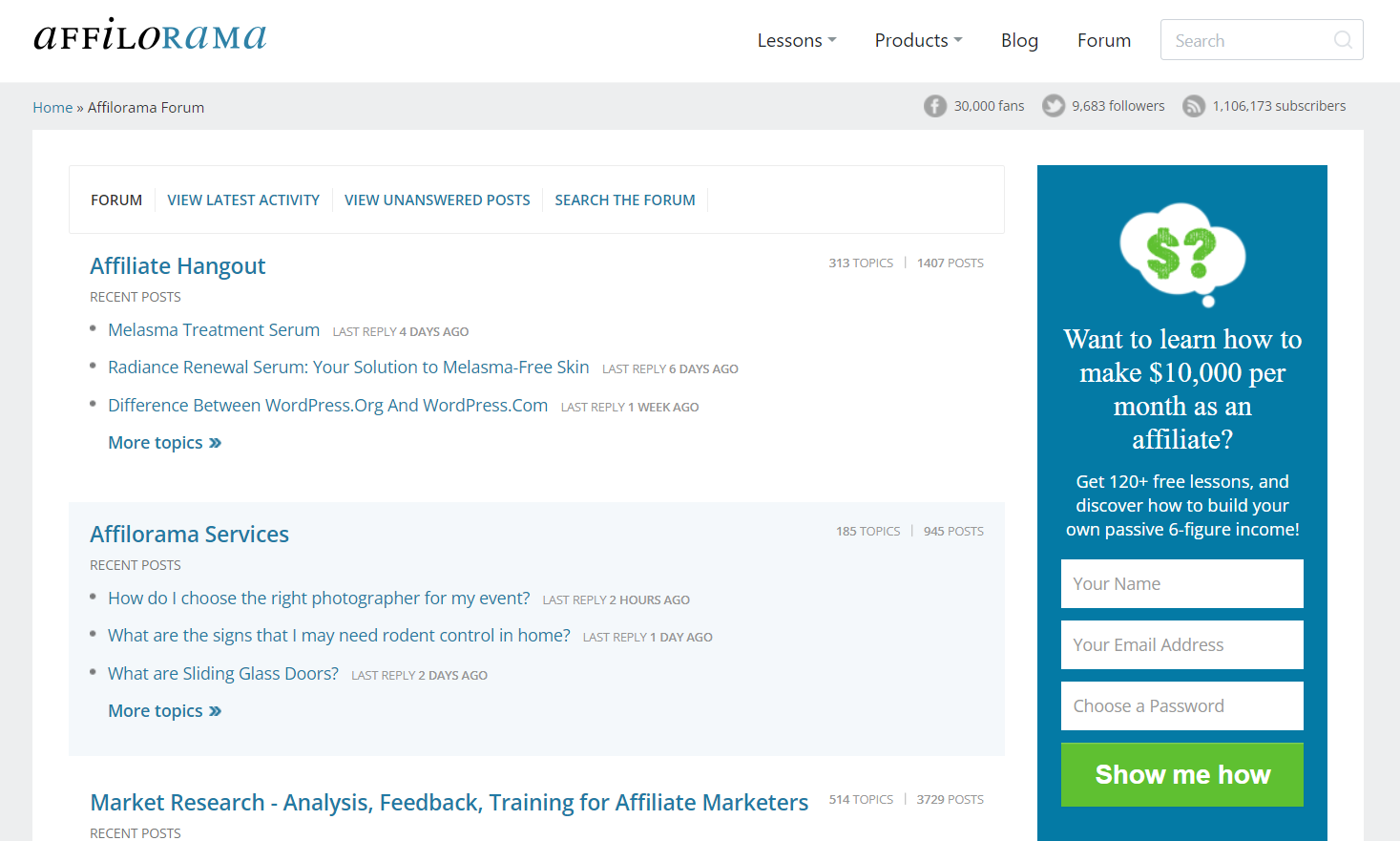Click the 1407 POSTS count
This screenshot has width=1400, height=841.
click(x=951, y=263)
